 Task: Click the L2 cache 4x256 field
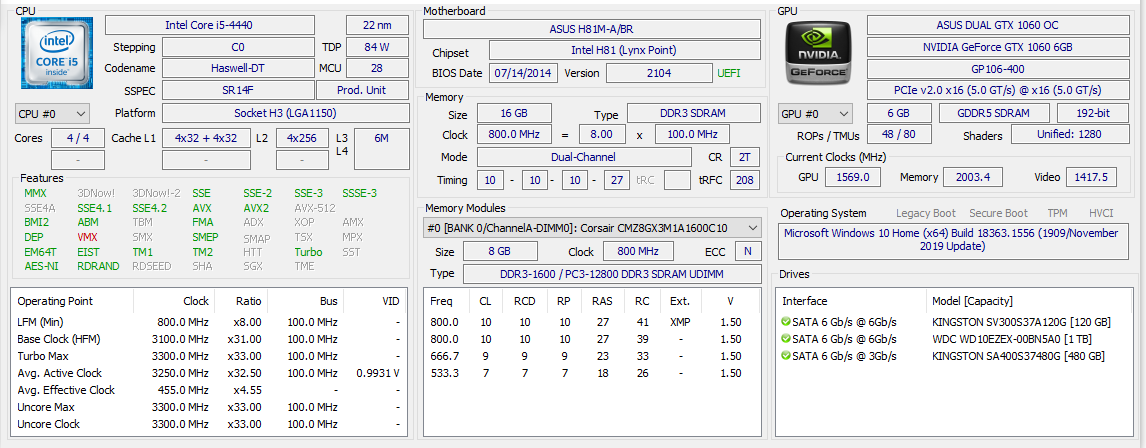[x=302, y=138]
